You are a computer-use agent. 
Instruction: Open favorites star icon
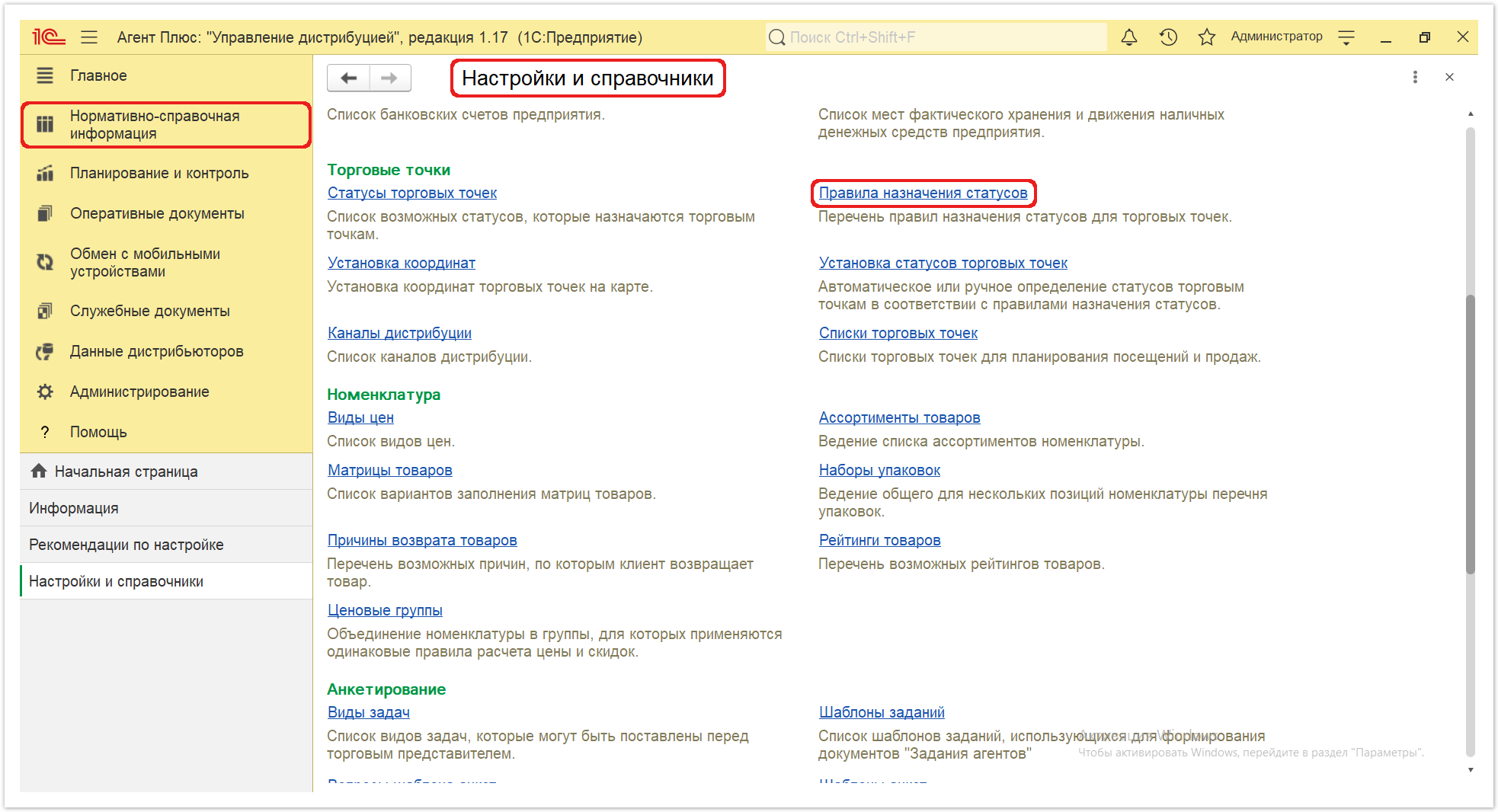tap(1207, 37)
